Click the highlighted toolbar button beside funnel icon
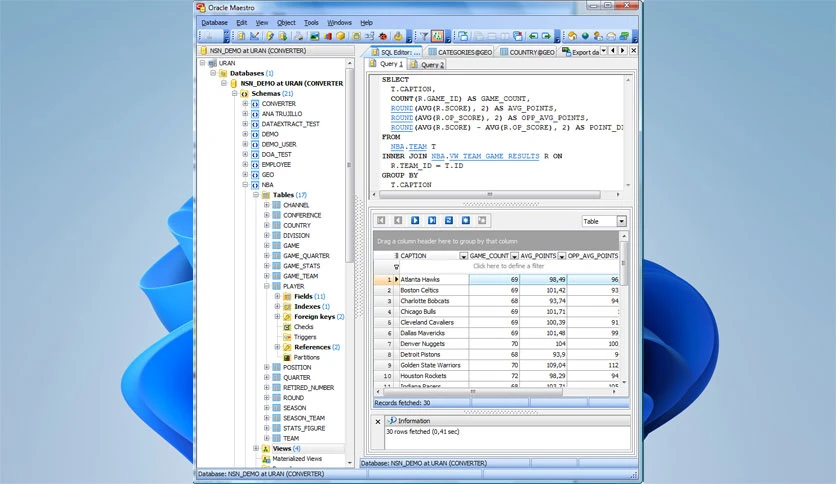This screenshot has width=836, height=484. pyautogui.click(x=437, y=36)
